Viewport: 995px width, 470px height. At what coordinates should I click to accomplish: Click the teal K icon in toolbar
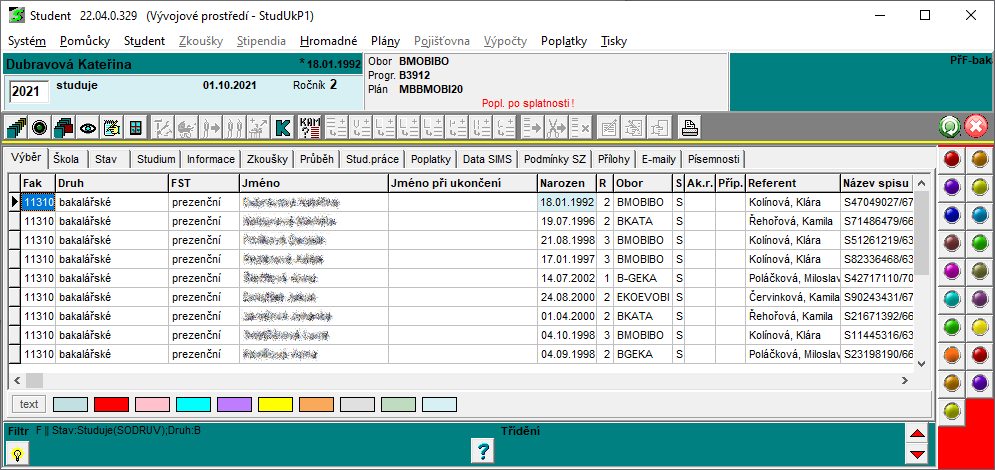283,127
